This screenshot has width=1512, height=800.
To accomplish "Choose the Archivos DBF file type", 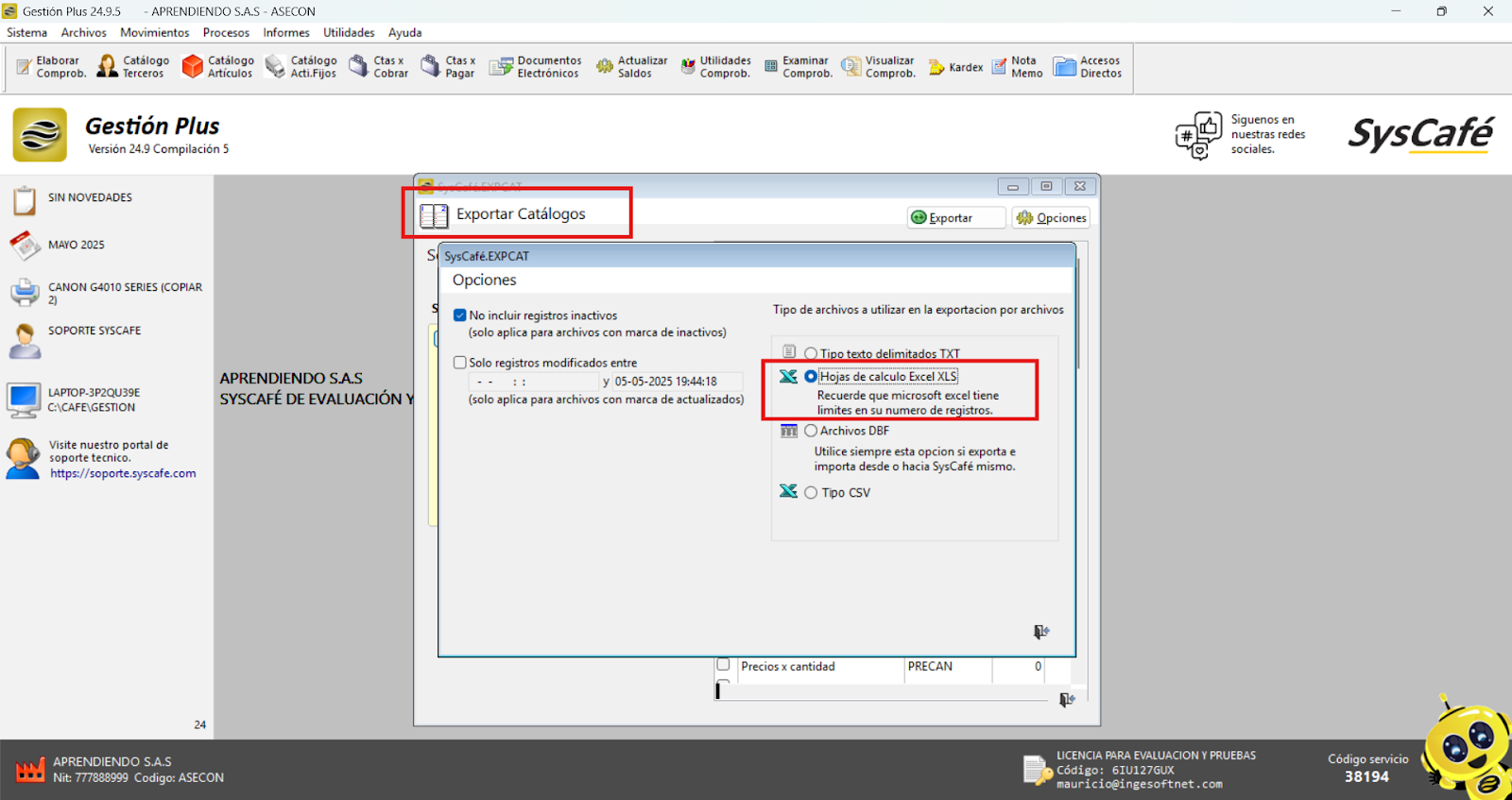I will (811, 431).
